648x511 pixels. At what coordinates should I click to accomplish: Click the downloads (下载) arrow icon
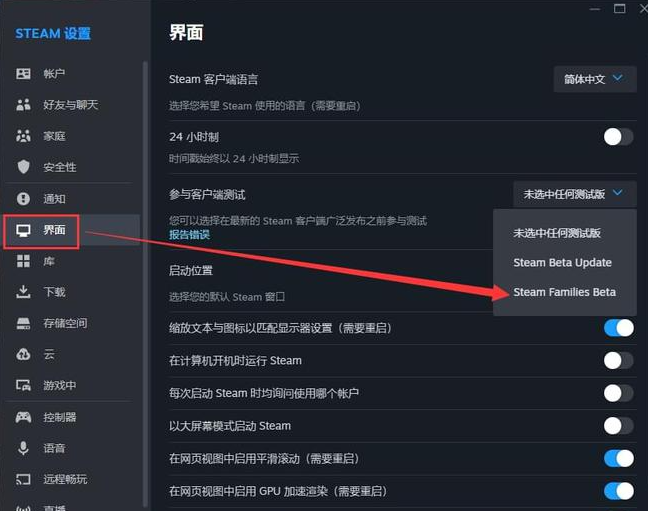pyautogui.click(x=23, y=292)
